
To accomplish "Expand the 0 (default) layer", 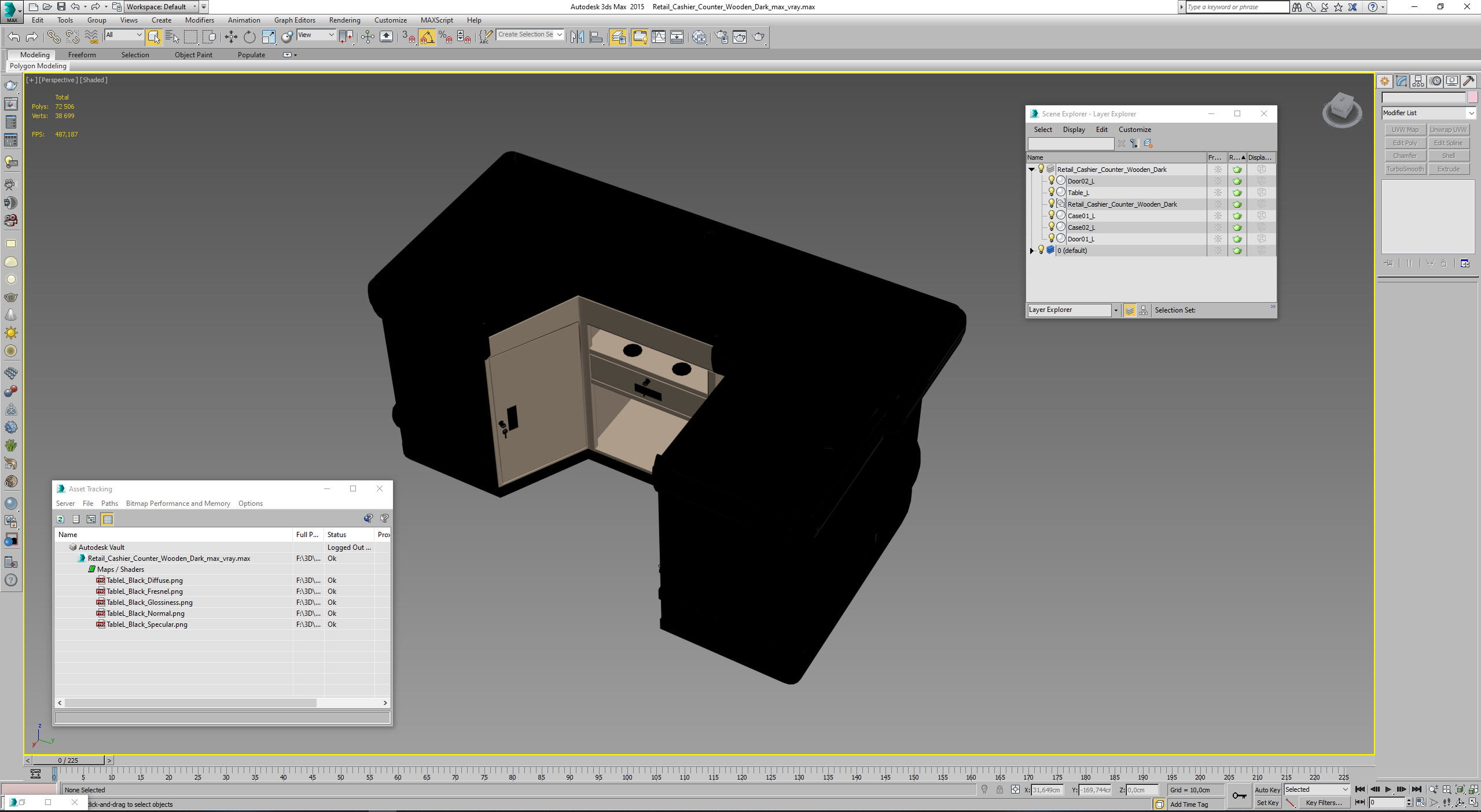I will tap(1031, 251).
